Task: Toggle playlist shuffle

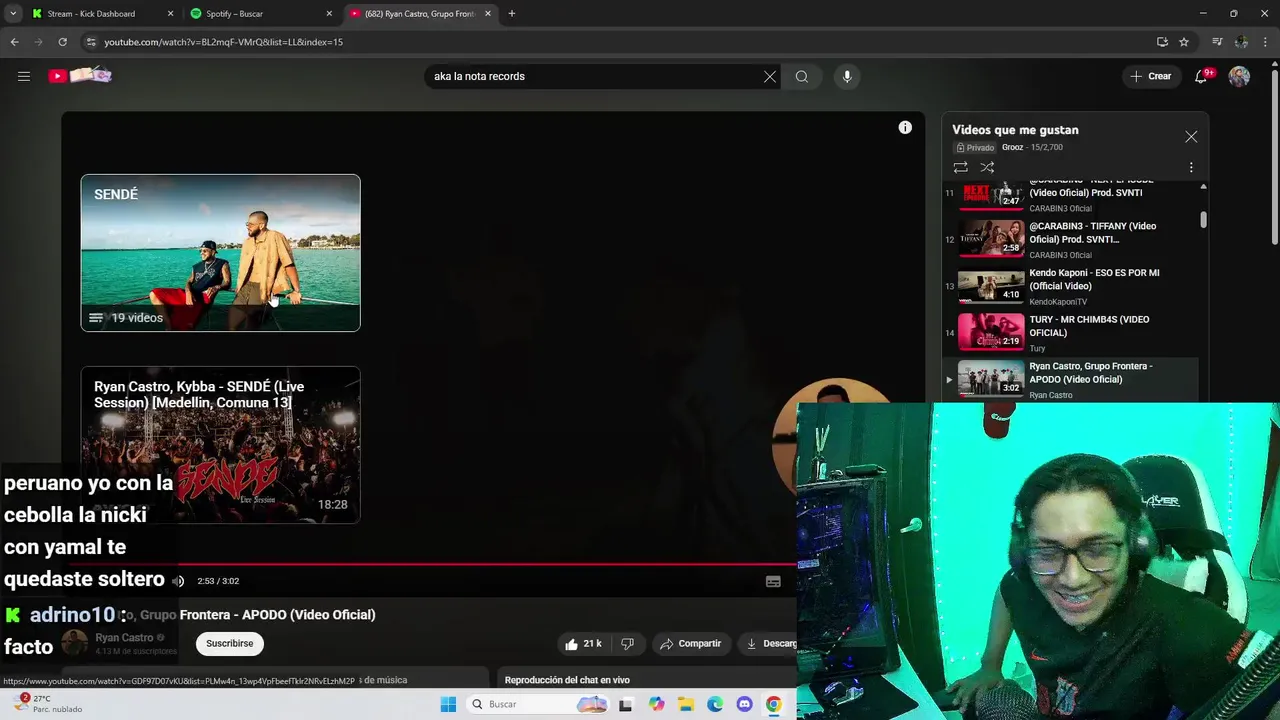Action: pos(987,167)
